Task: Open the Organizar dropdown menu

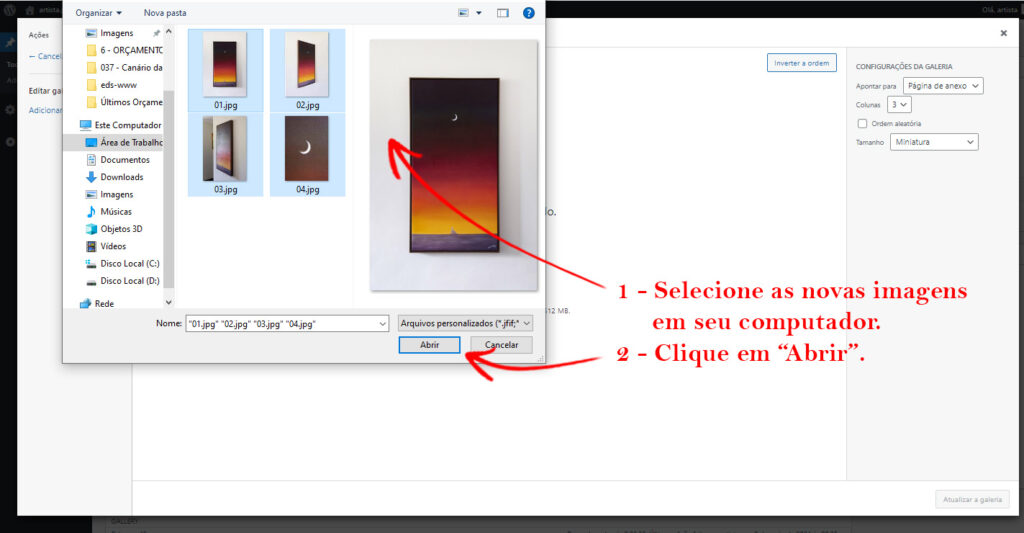Action: point(98,12)
